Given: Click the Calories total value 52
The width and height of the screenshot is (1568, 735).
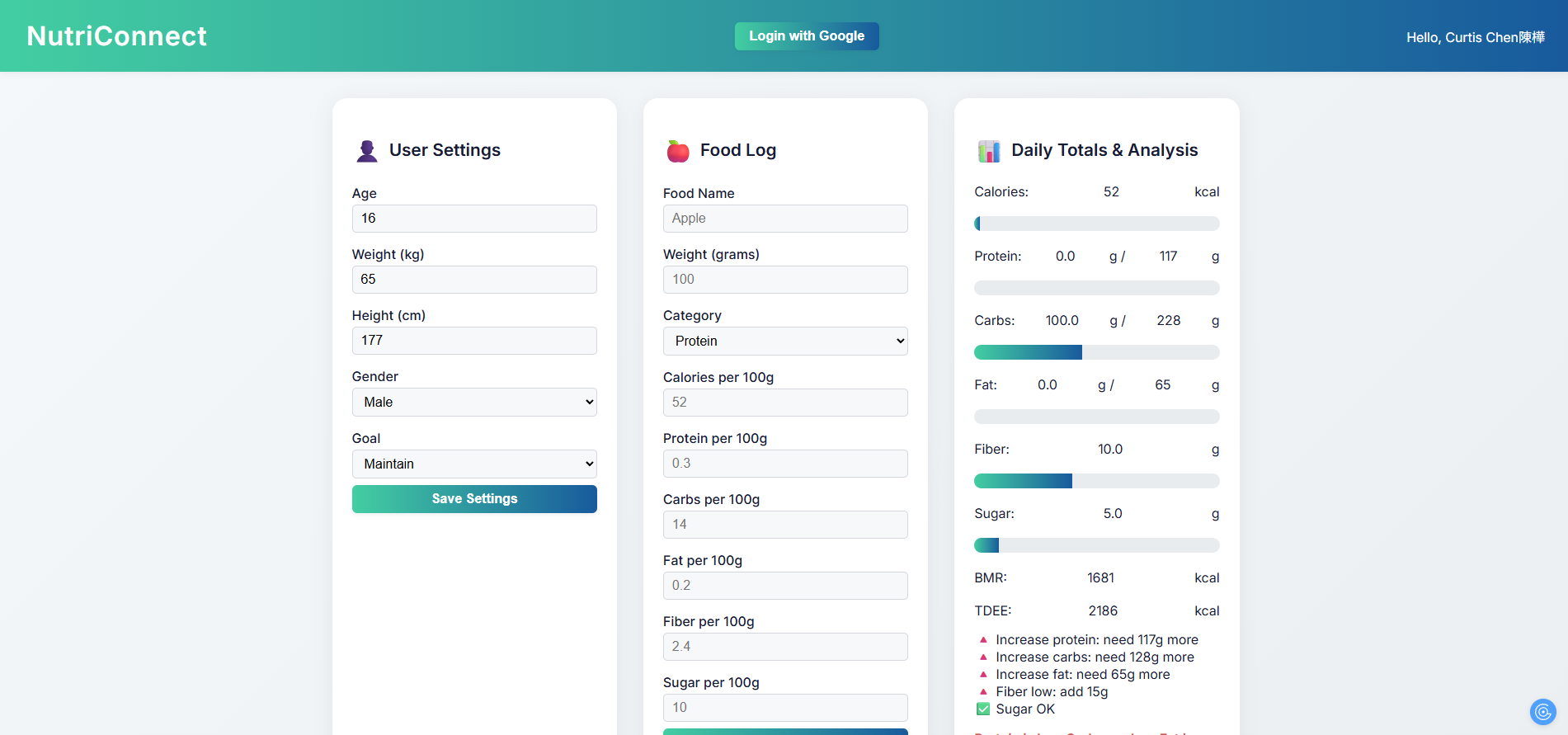Looking at the screenshot, I should point(1111,192).
